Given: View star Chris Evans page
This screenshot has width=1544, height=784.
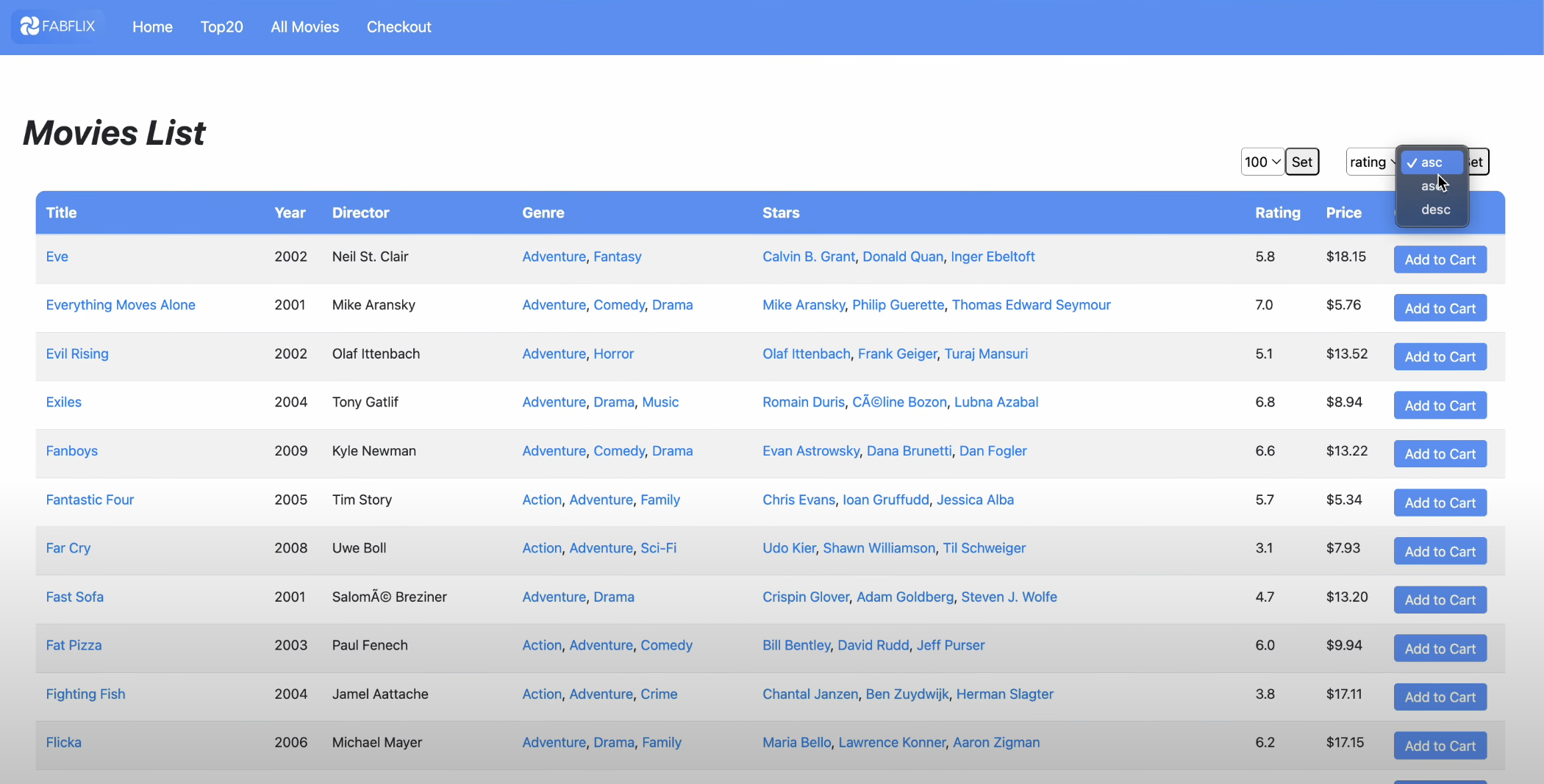Looking at the screenshot, I should [798, 500].
